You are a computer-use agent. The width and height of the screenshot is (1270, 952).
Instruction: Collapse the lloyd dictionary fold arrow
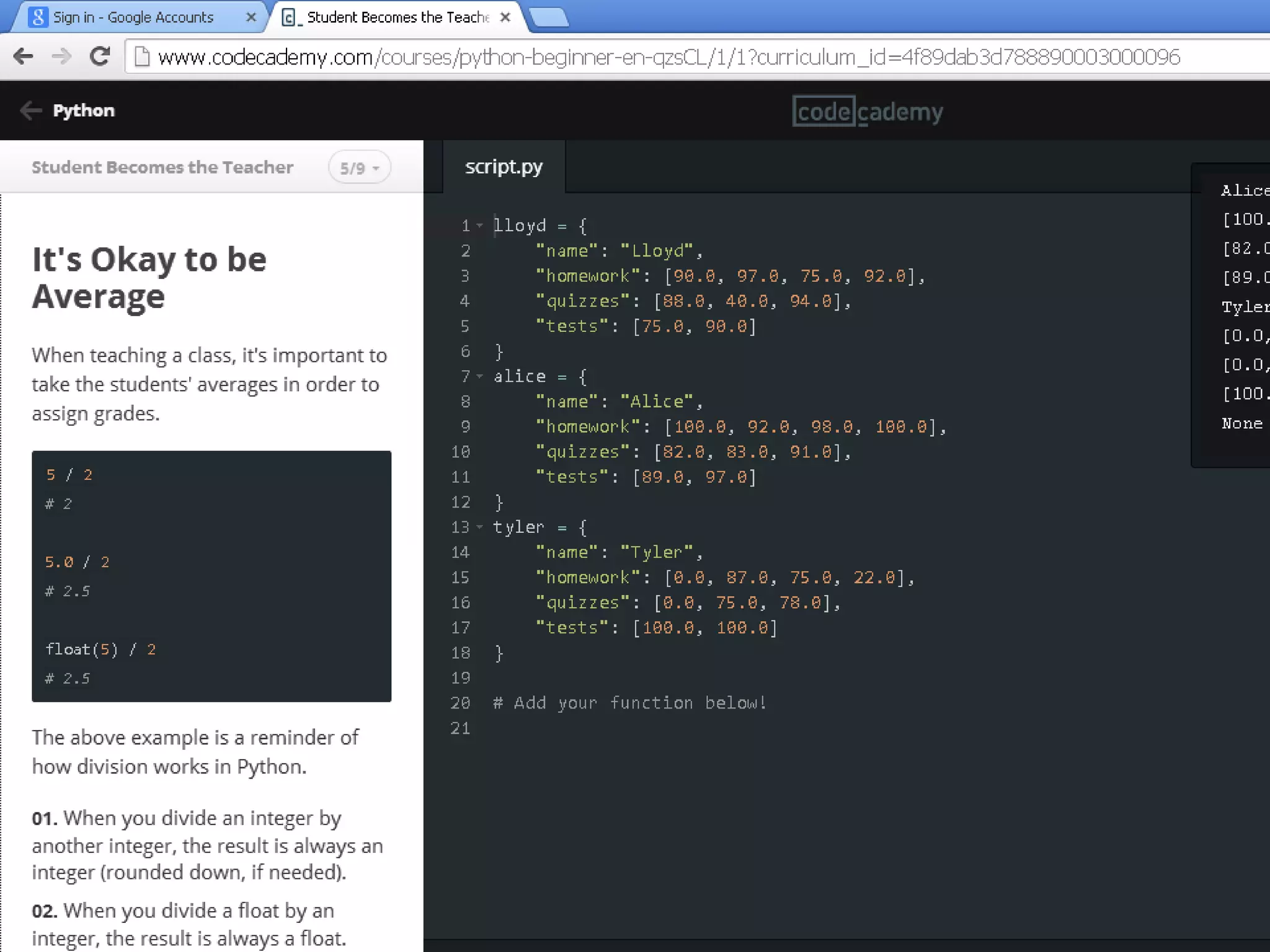[x=479, y=226]
